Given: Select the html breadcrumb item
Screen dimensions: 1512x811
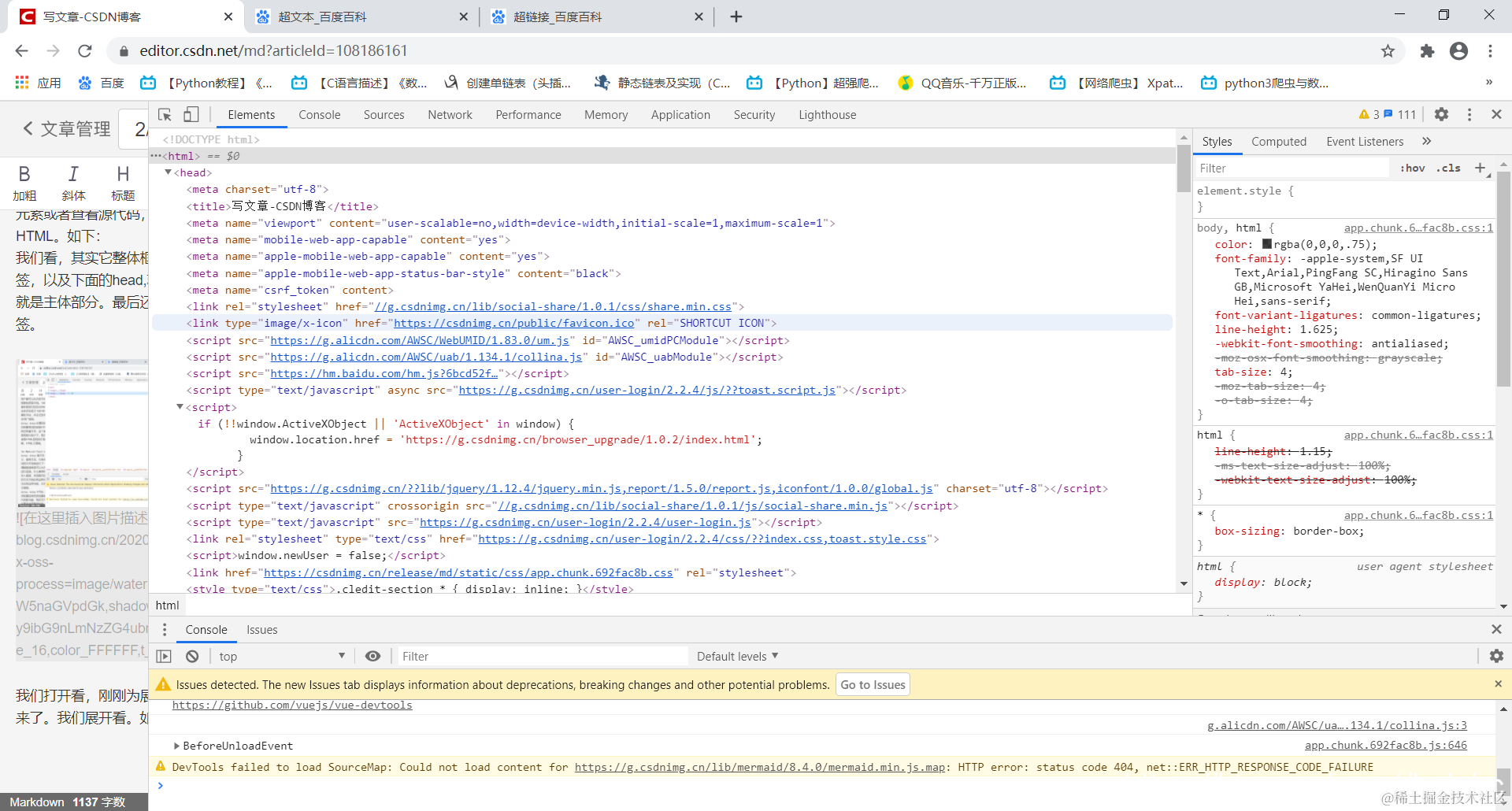Looking at the screenshot, I should tap(168, 605).
